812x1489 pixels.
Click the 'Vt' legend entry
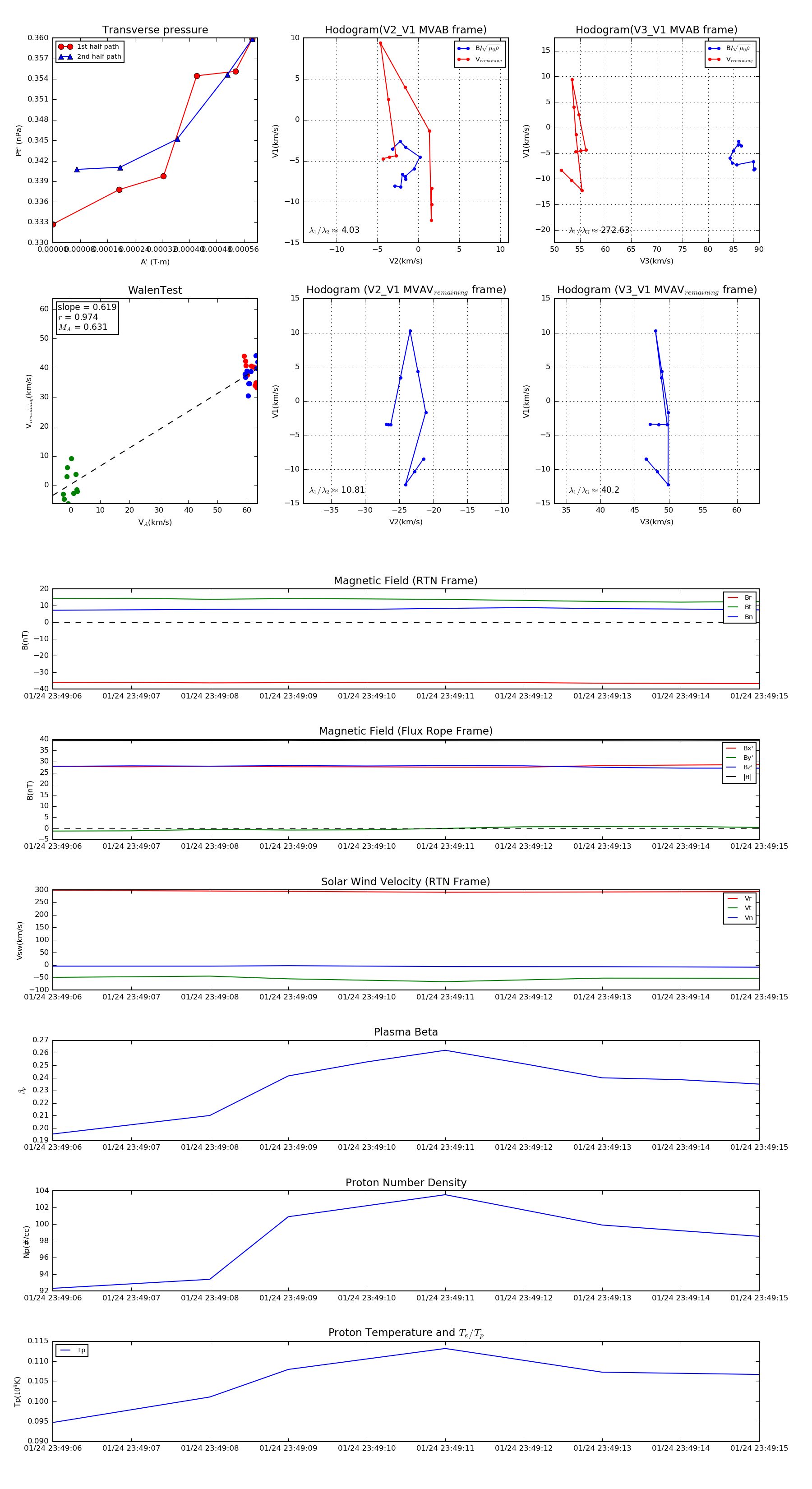tap(740, 908)
